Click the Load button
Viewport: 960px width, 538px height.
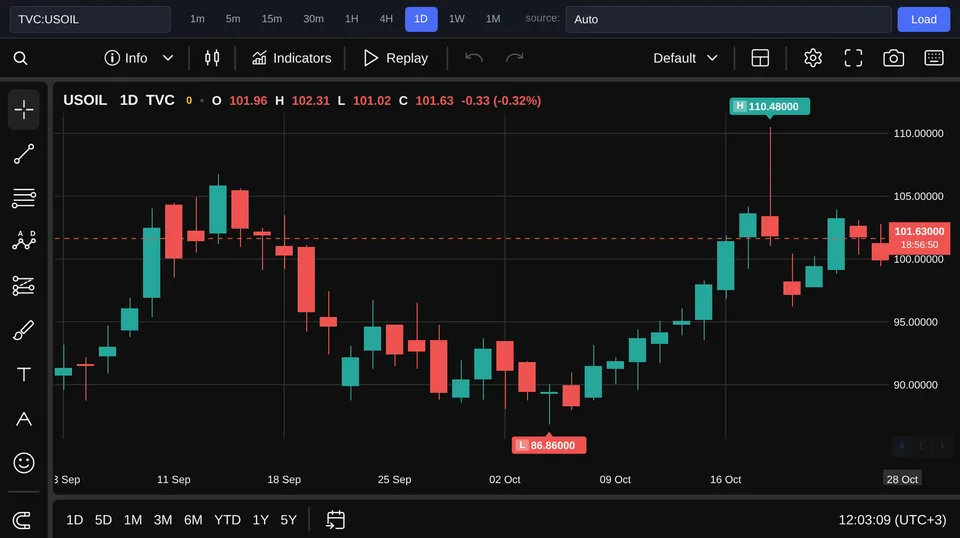[x=923, y=19]
